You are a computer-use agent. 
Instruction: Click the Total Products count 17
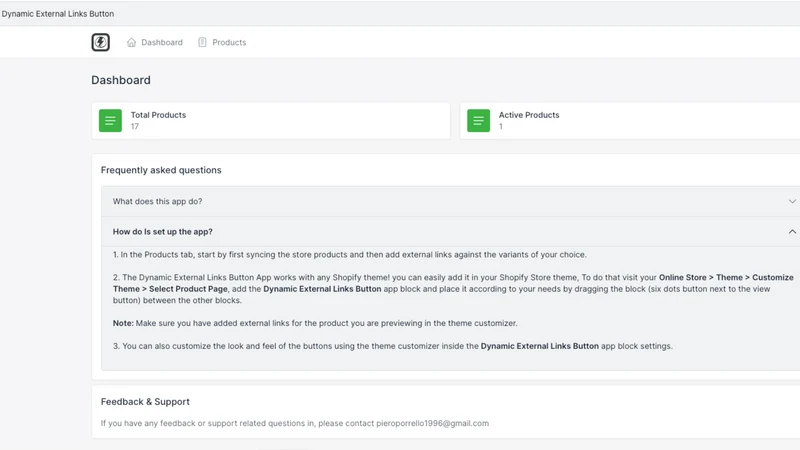coord(135,127)
